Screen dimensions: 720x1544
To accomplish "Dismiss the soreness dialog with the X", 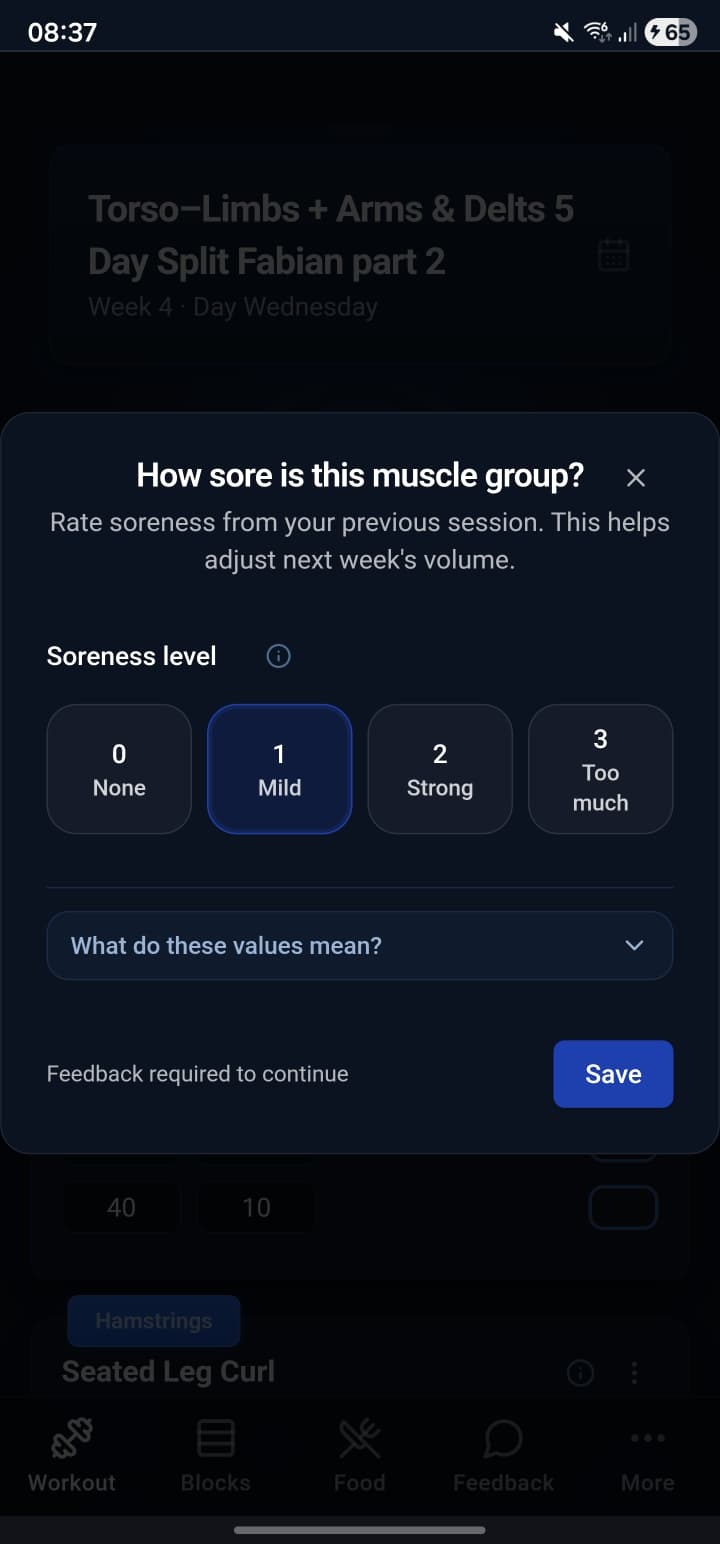I will (x=636, y=477).
